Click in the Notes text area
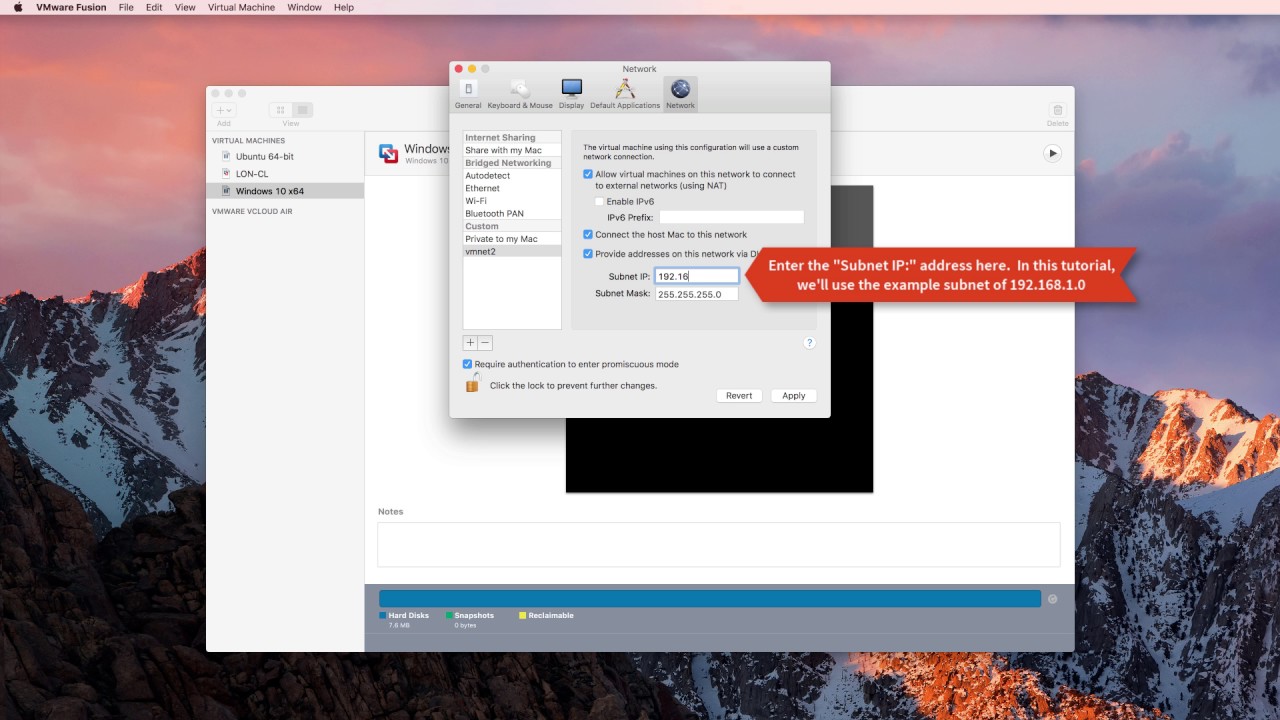 tap(718, 544)
